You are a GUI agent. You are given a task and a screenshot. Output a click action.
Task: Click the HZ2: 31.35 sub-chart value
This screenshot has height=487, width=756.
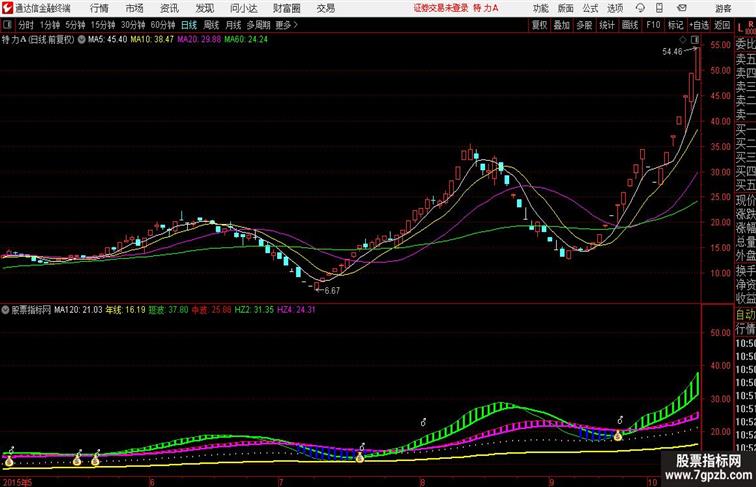tap(254, 310)
